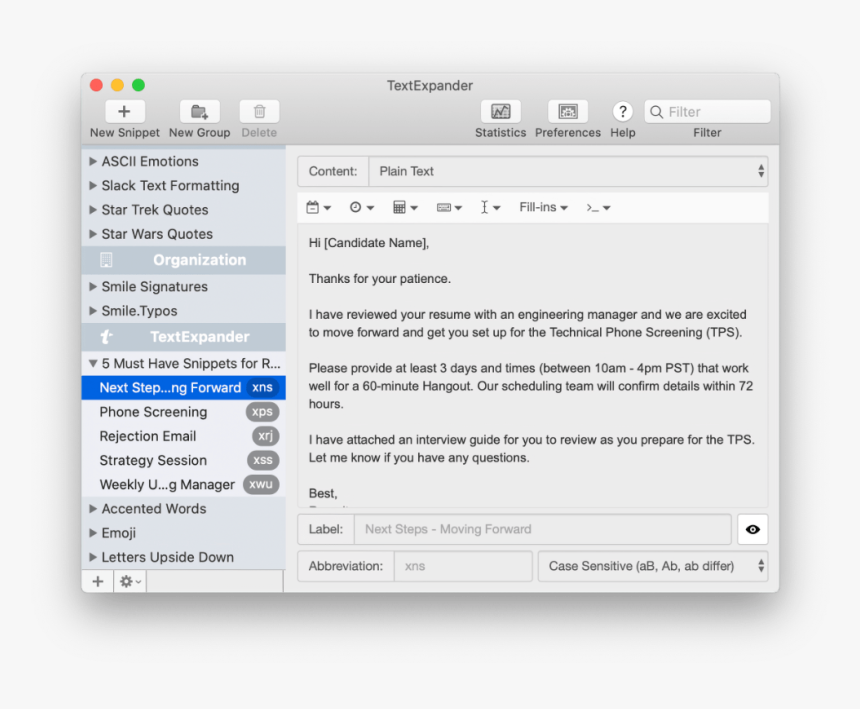The width and height of the screenshot is (860, 709).
Task: Click the xrj abbreviation badge
Action: (265, 435)
